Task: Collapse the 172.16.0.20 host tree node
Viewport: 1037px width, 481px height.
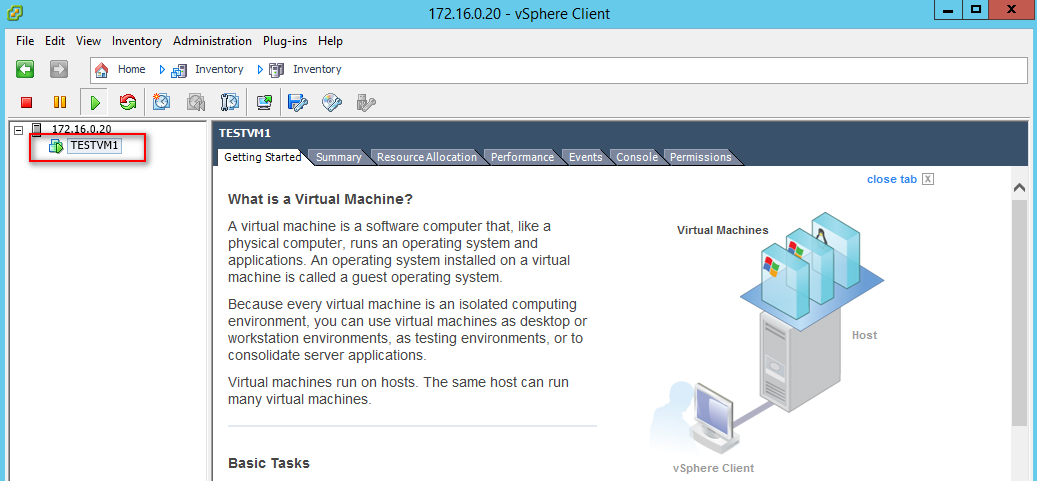Action: coord(19,130)
